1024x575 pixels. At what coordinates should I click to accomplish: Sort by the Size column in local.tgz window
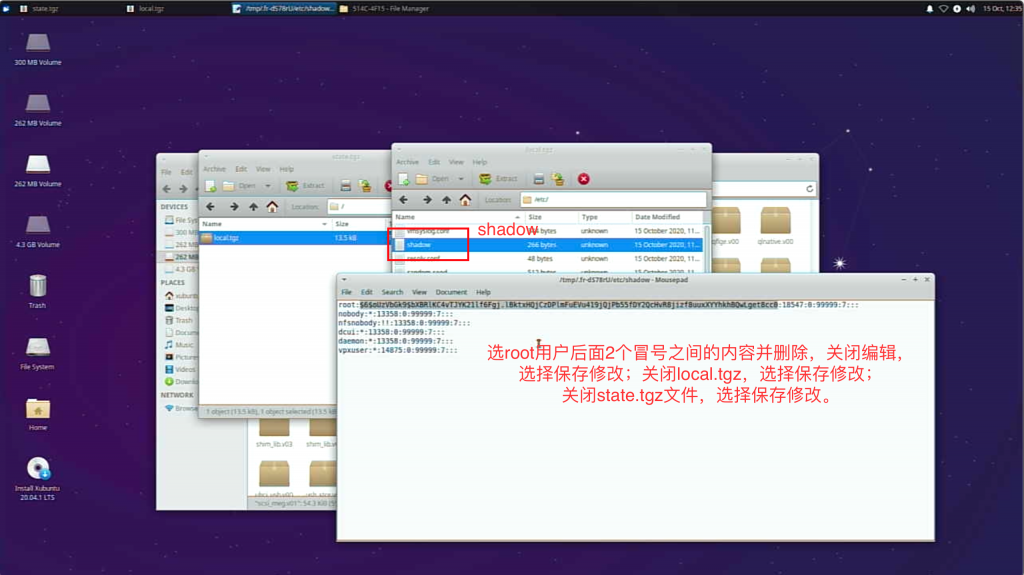coord(551,217)
